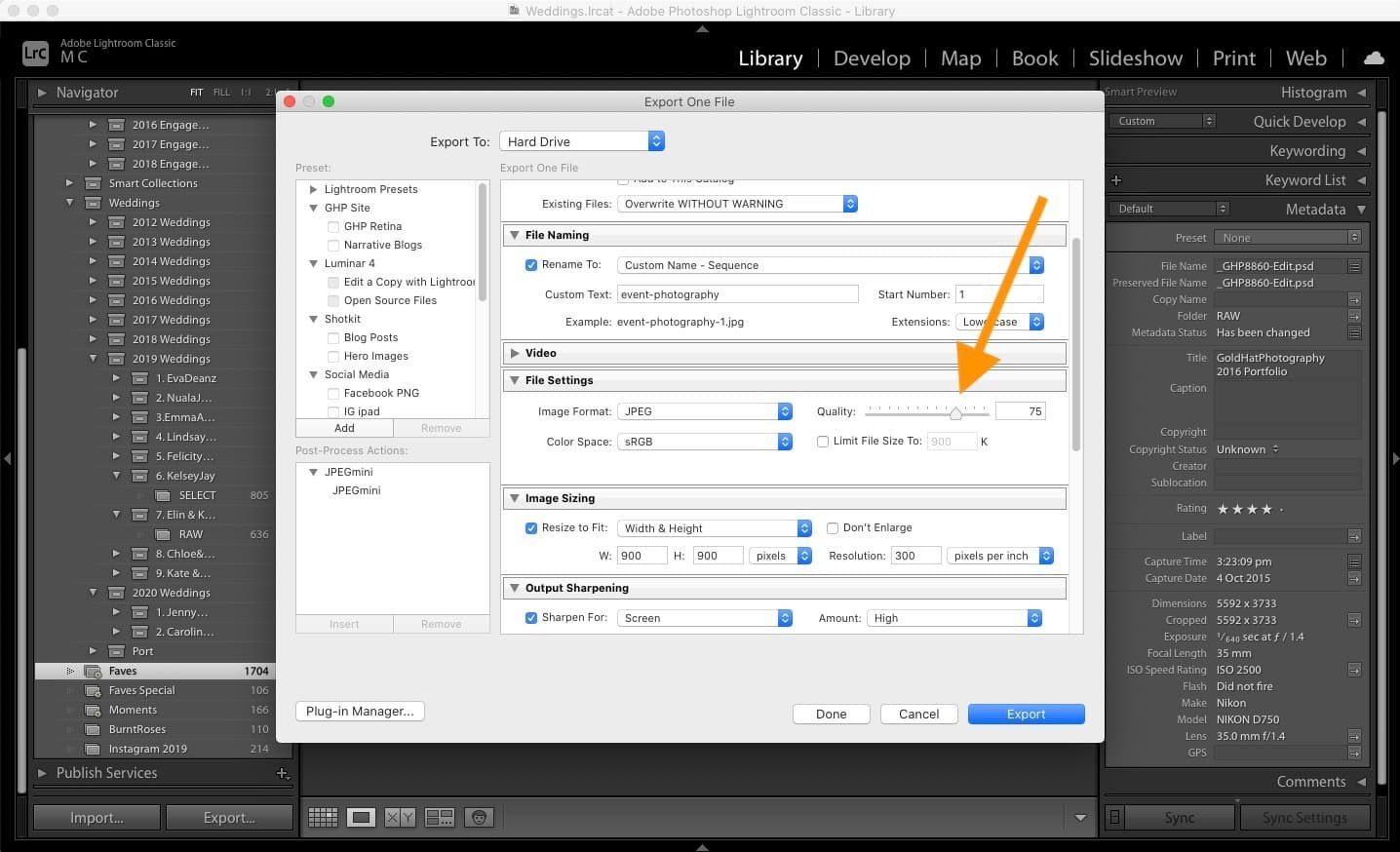Image resolution: width=1400 pixels, height=852 pixels.
Task: Toggle the Sharpen For checkbox
Action: click(531, 618)
